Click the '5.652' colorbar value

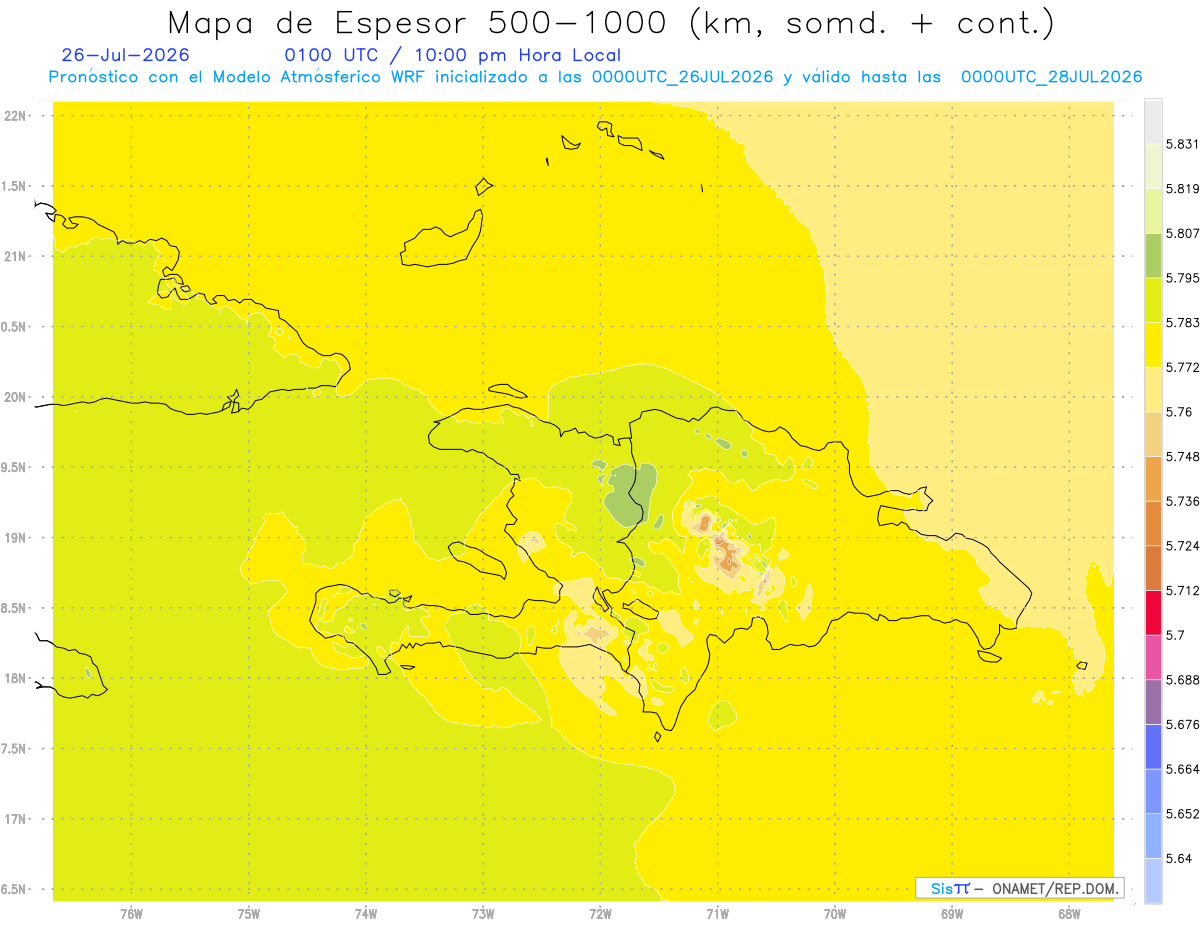tap(1182, 814)
